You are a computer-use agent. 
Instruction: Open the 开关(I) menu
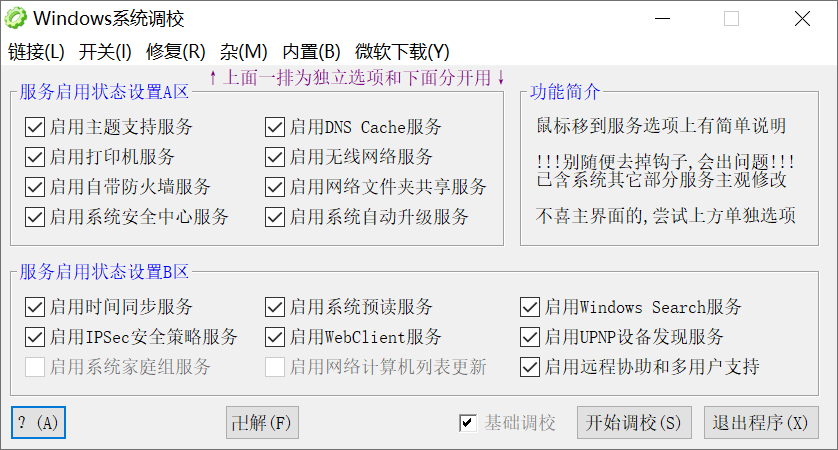[x=105, y=52]
